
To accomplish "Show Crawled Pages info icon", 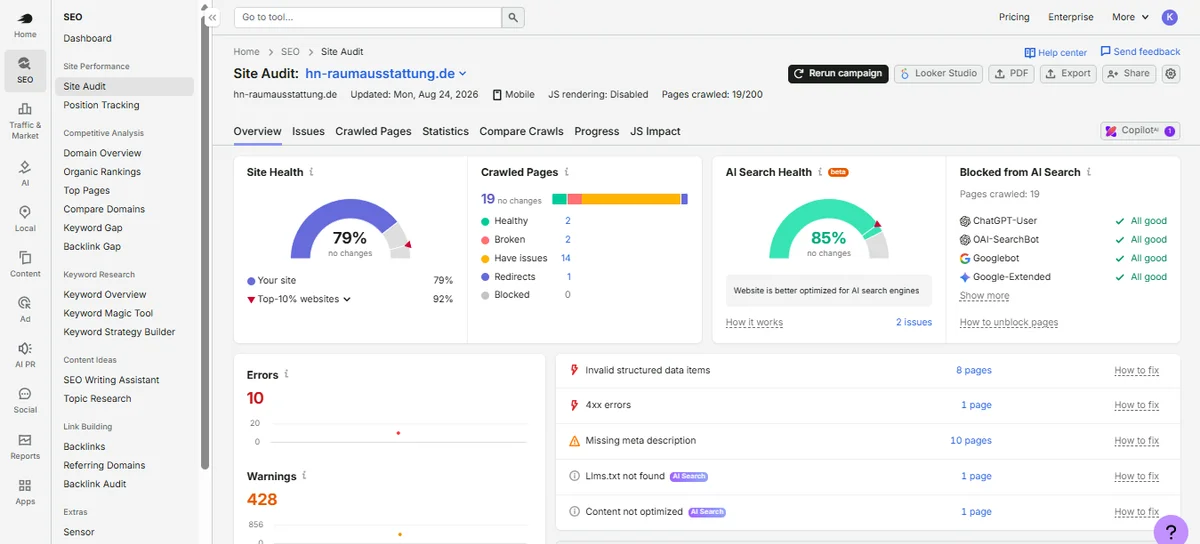I will pyautogui.click(x=567, y=172).
